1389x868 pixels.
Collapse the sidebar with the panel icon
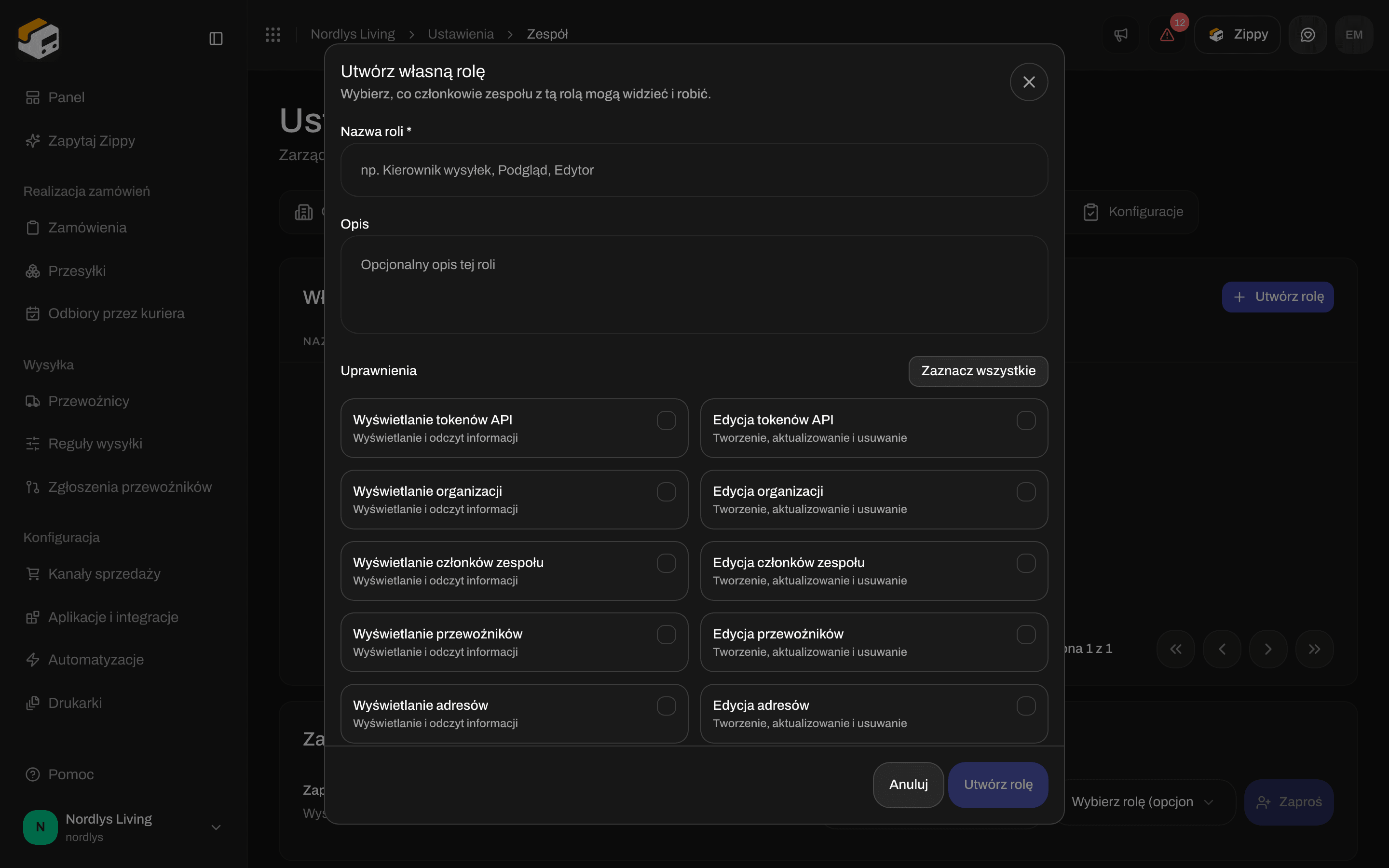(x=216, y=39)
